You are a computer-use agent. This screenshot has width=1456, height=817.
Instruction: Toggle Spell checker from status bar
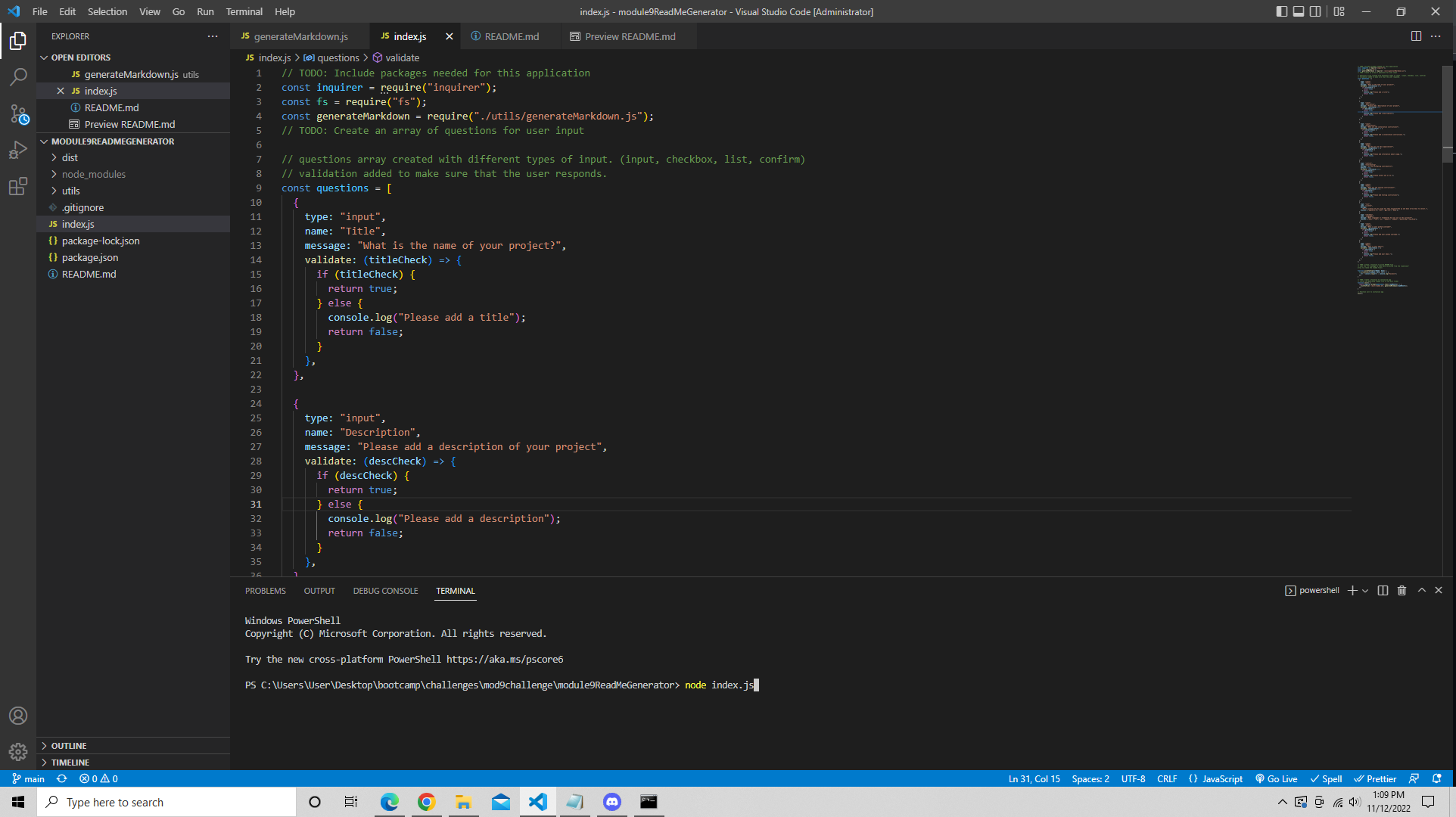tap(1327, 778)
